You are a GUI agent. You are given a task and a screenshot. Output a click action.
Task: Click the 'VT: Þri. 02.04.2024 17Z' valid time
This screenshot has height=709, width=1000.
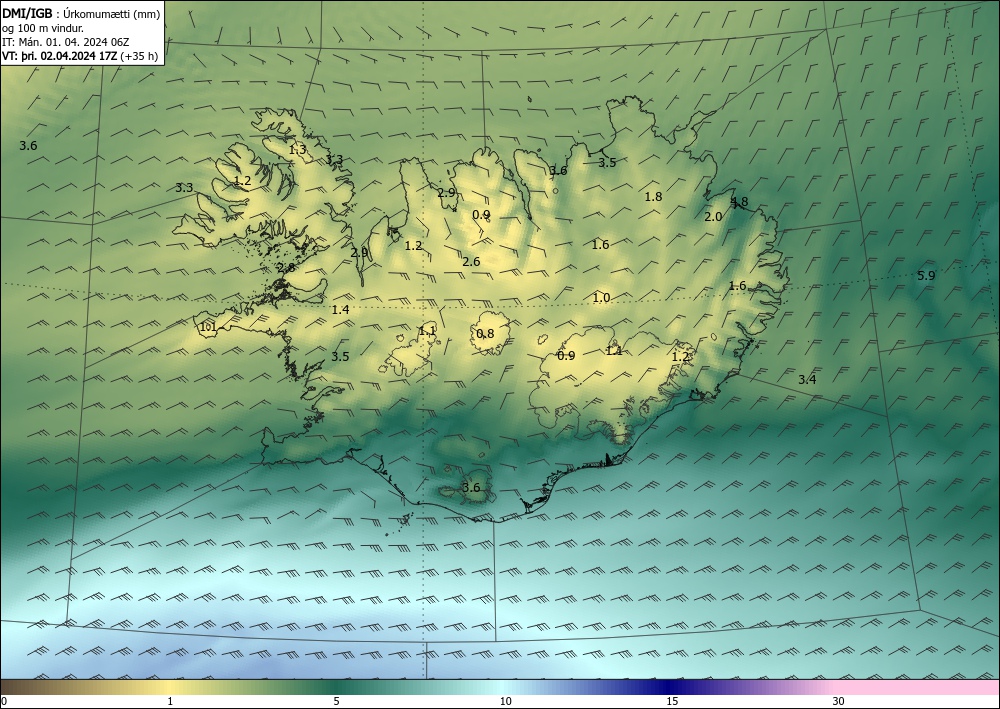pyautogui.click(x=59, y=55)
